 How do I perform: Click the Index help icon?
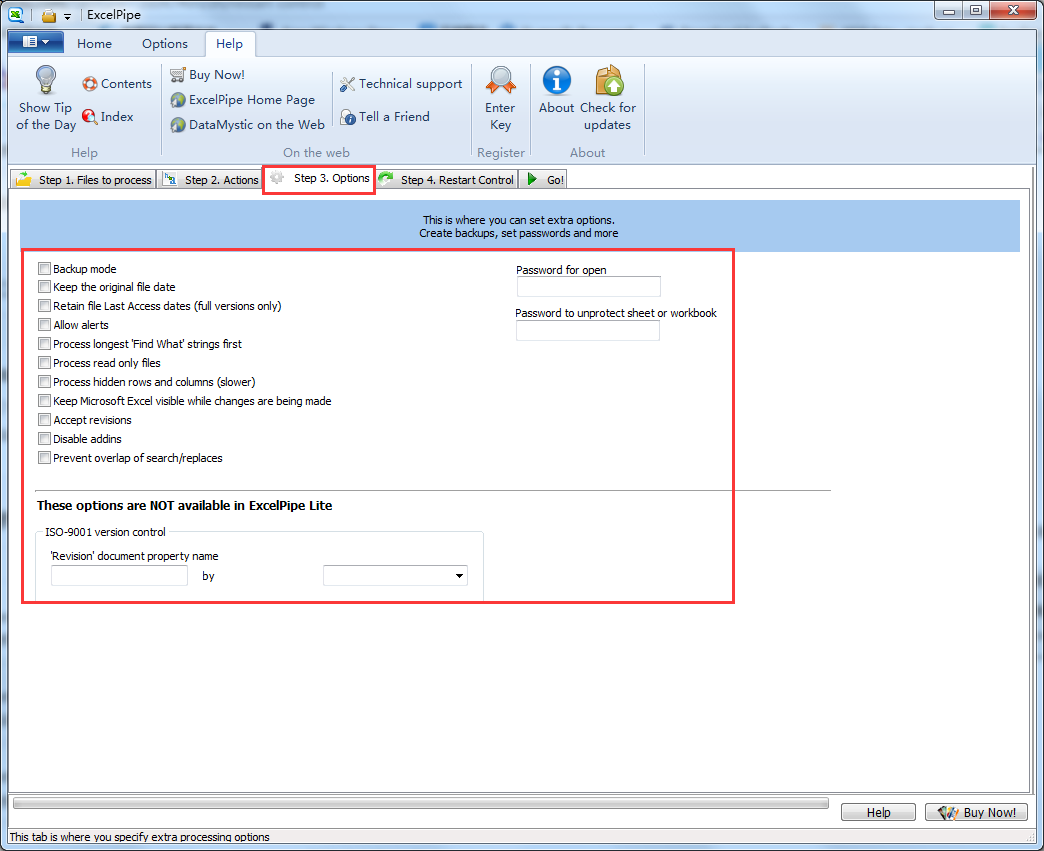pyautogui.click(x=89, y=117)
